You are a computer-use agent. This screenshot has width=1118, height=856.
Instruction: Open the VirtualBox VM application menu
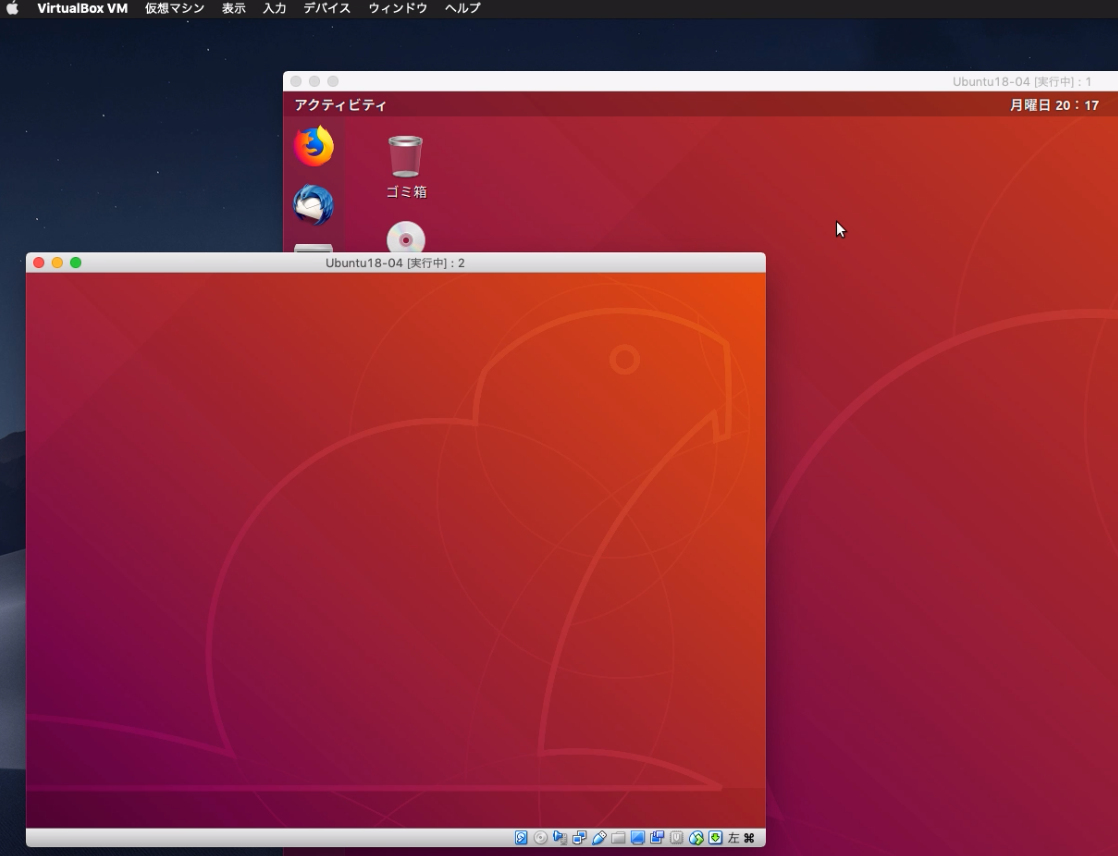[83, 9]
